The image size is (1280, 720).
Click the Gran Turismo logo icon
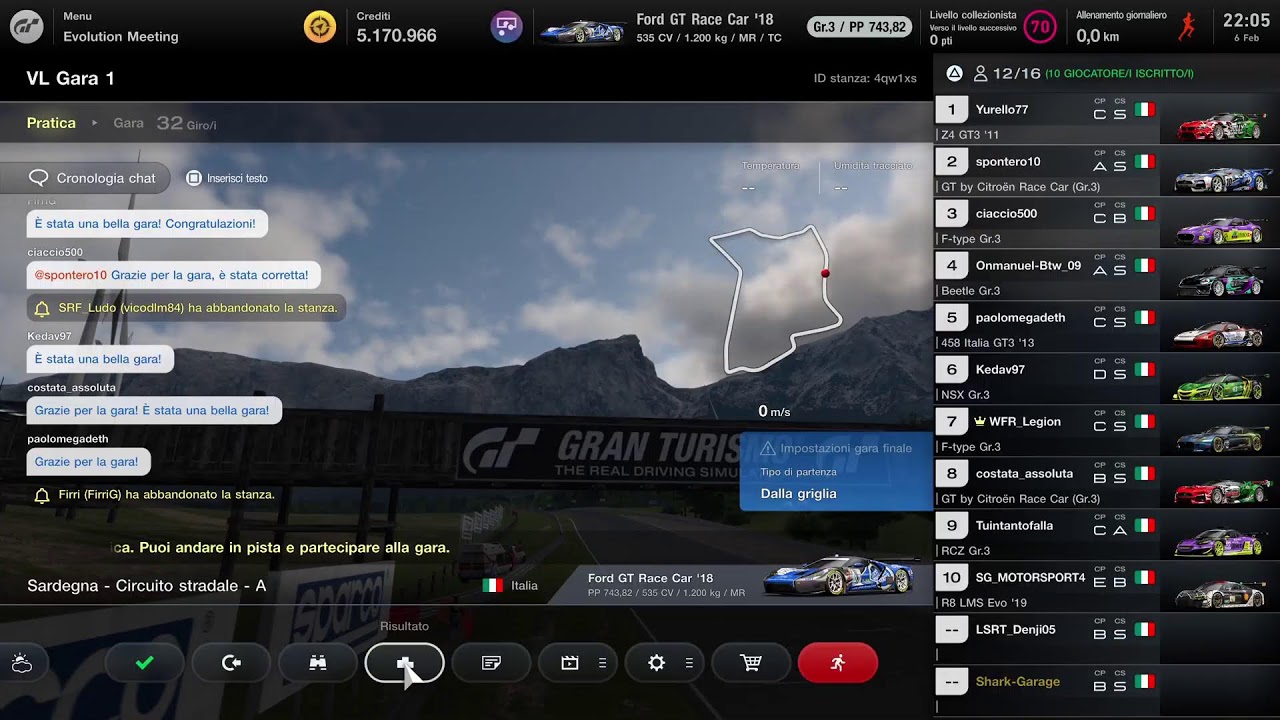click(27, 27)
